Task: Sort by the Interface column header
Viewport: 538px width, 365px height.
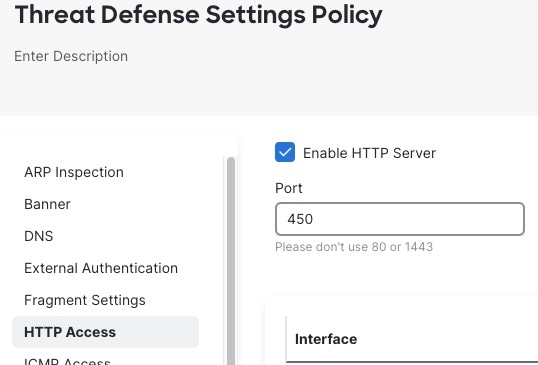Action: (x=326, y=339)
